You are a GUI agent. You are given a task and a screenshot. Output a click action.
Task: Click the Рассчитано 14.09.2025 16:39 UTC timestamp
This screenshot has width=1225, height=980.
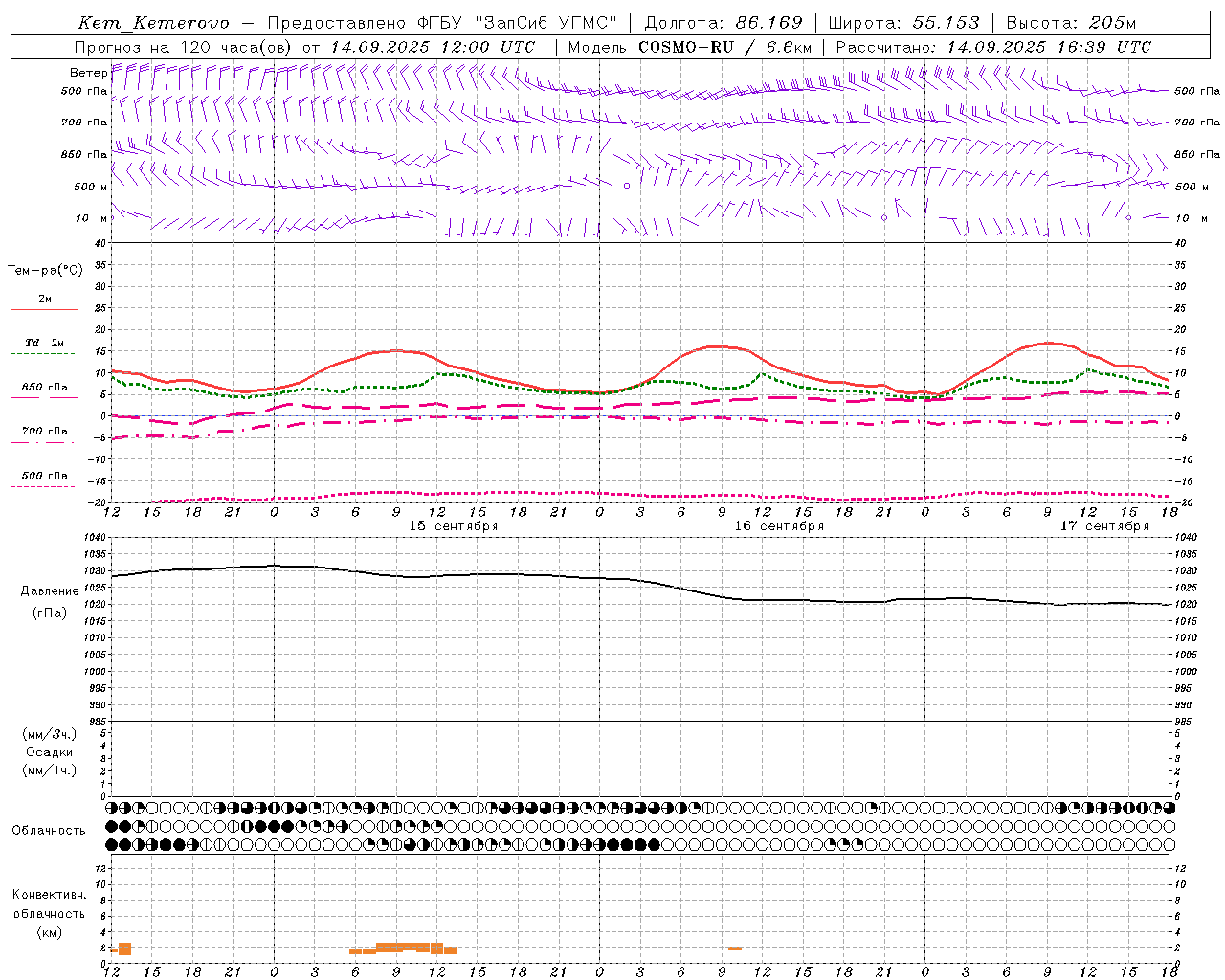coord(993,47)
